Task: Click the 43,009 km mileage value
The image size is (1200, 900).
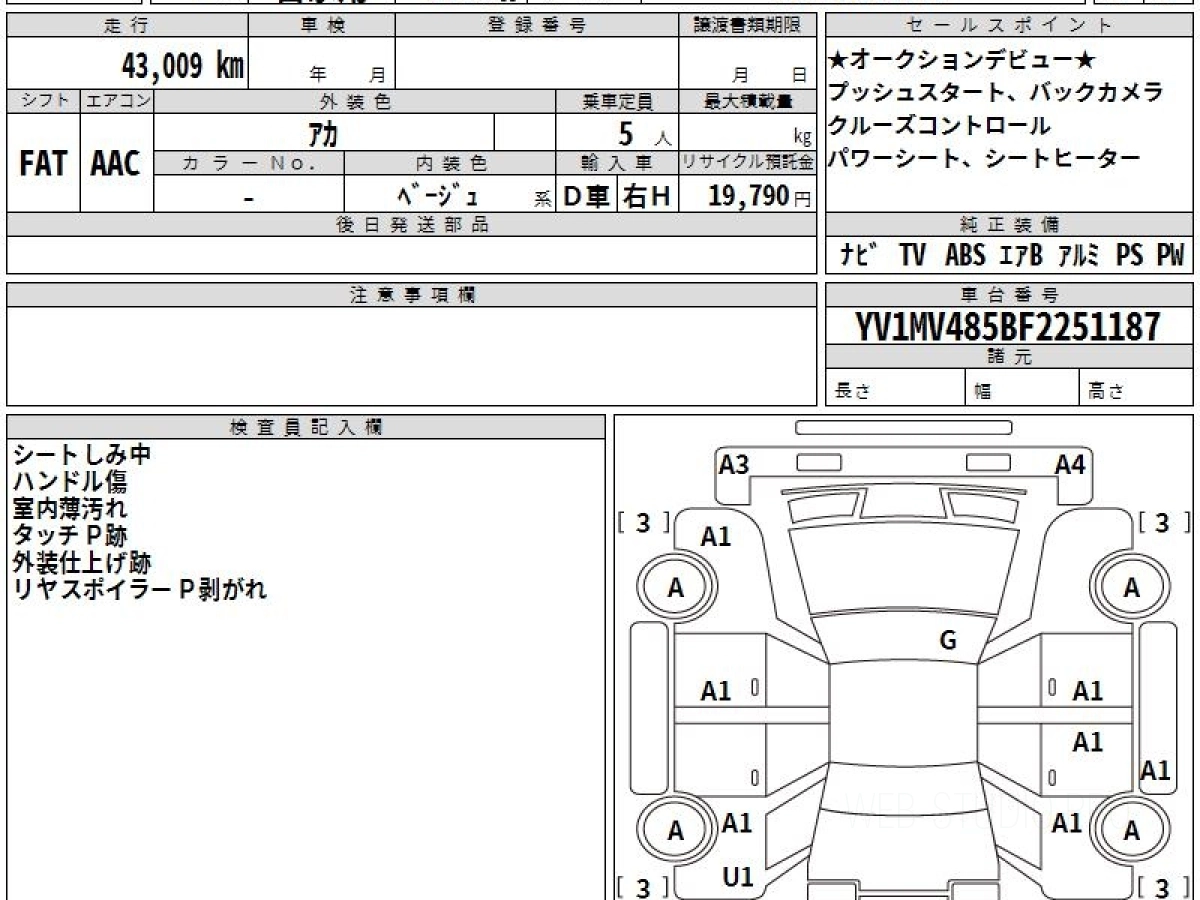Action: pyautogui.click(x=183, y=66)
